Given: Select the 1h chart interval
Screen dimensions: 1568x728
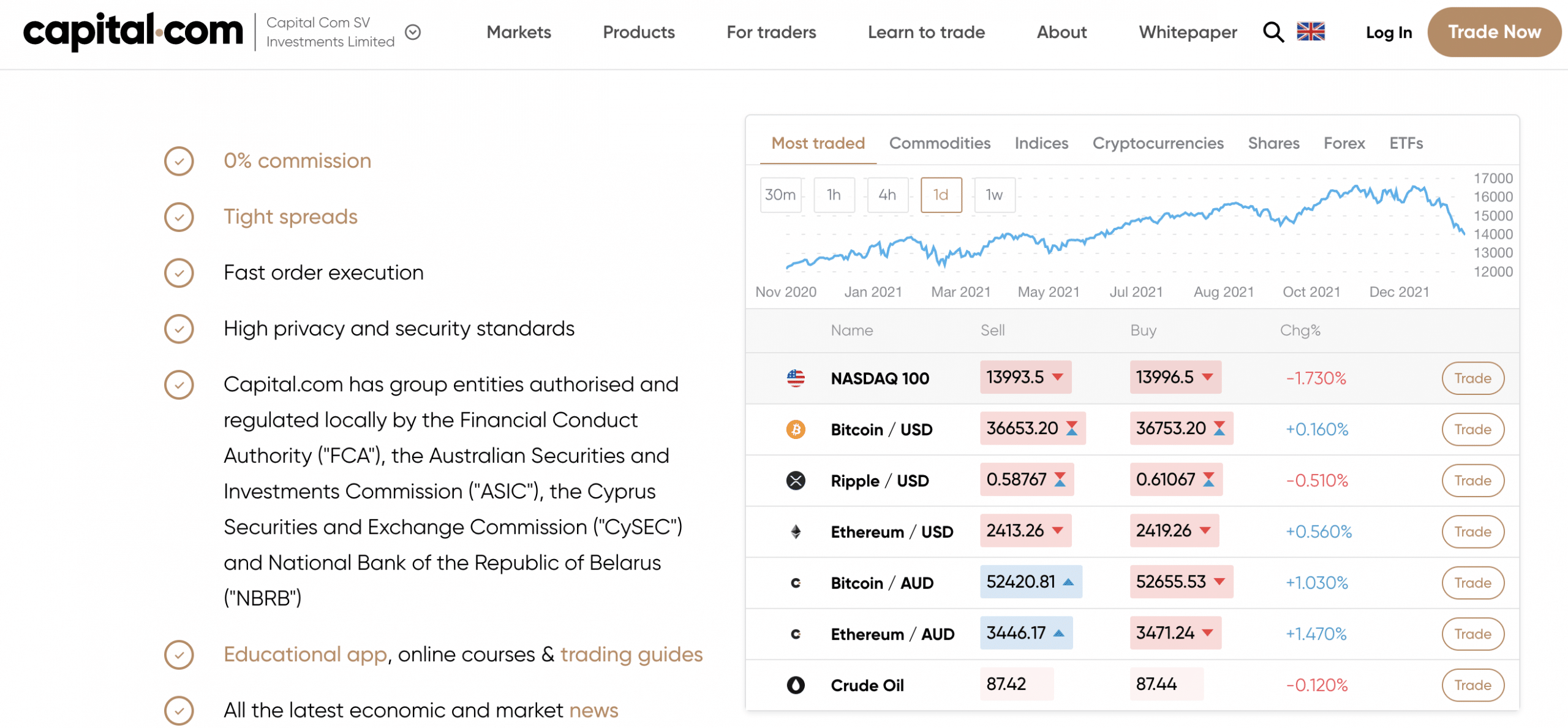Looking at the screenshot, I should [834, 195].
